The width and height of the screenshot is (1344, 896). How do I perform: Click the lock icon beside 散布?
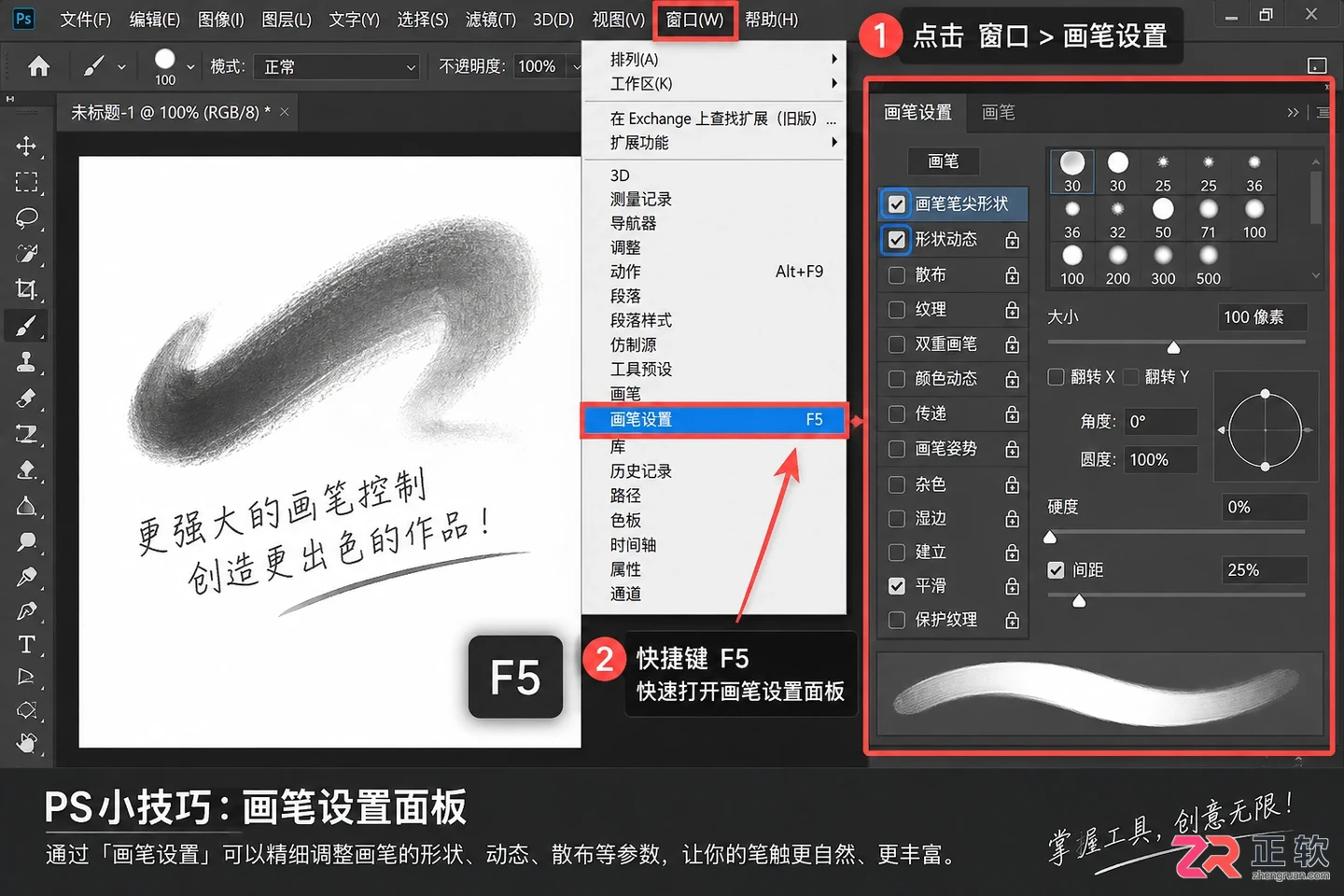(1012, 275)
